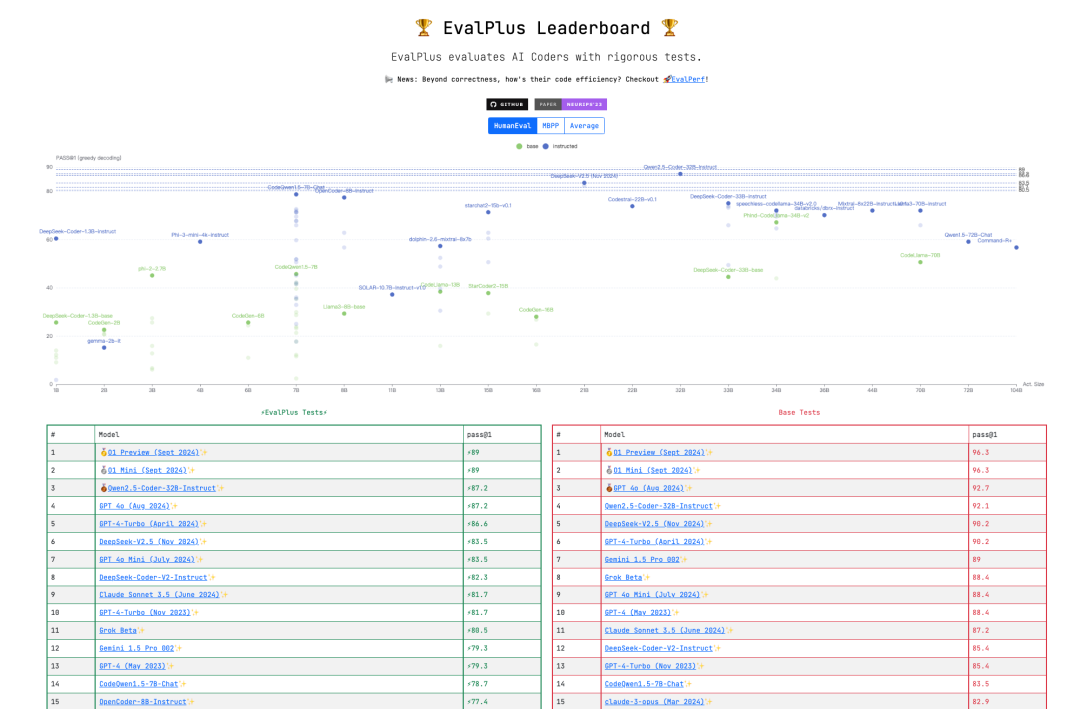Open GPT 4o (Aug 2024) in EvalPlus Tests table

point(134,506)
